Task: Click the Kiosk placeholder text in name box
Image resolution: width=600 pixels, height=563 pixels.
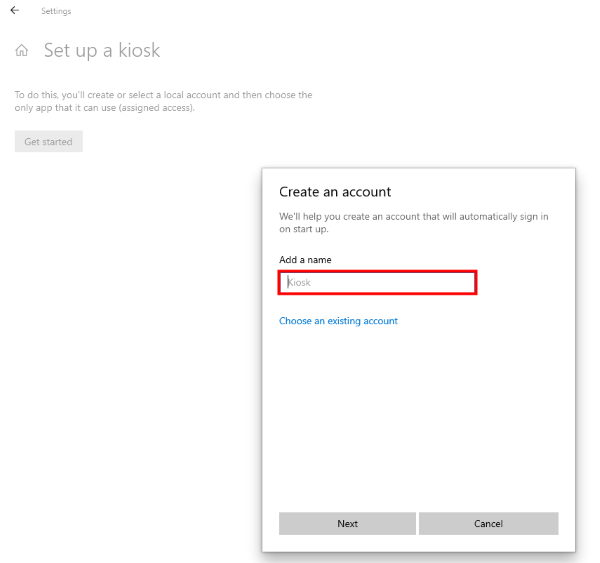Action: (300, 283)
